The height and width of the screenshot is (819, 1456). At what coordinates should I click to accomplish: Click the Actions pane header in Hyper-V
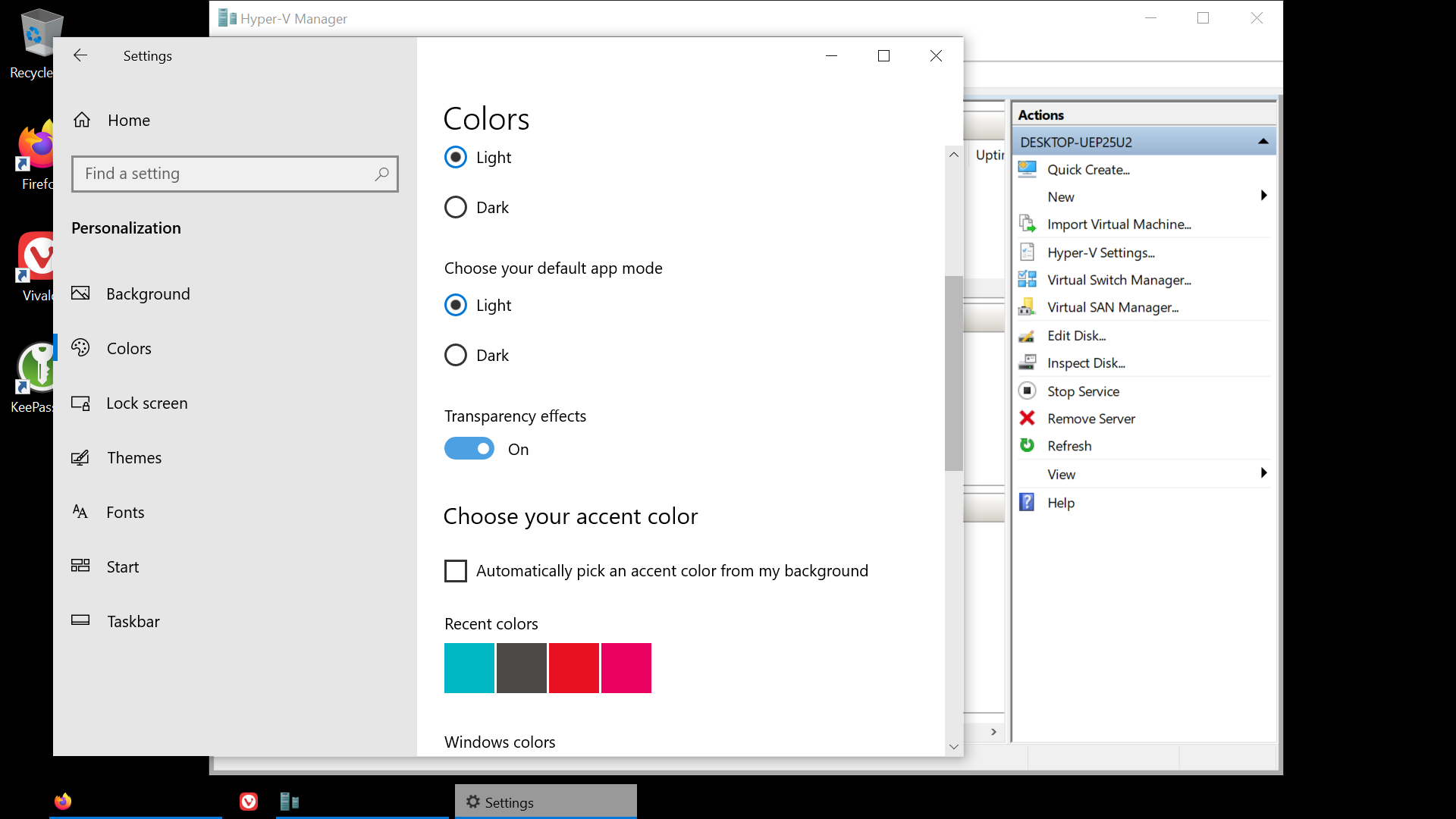click(1144, 115)
